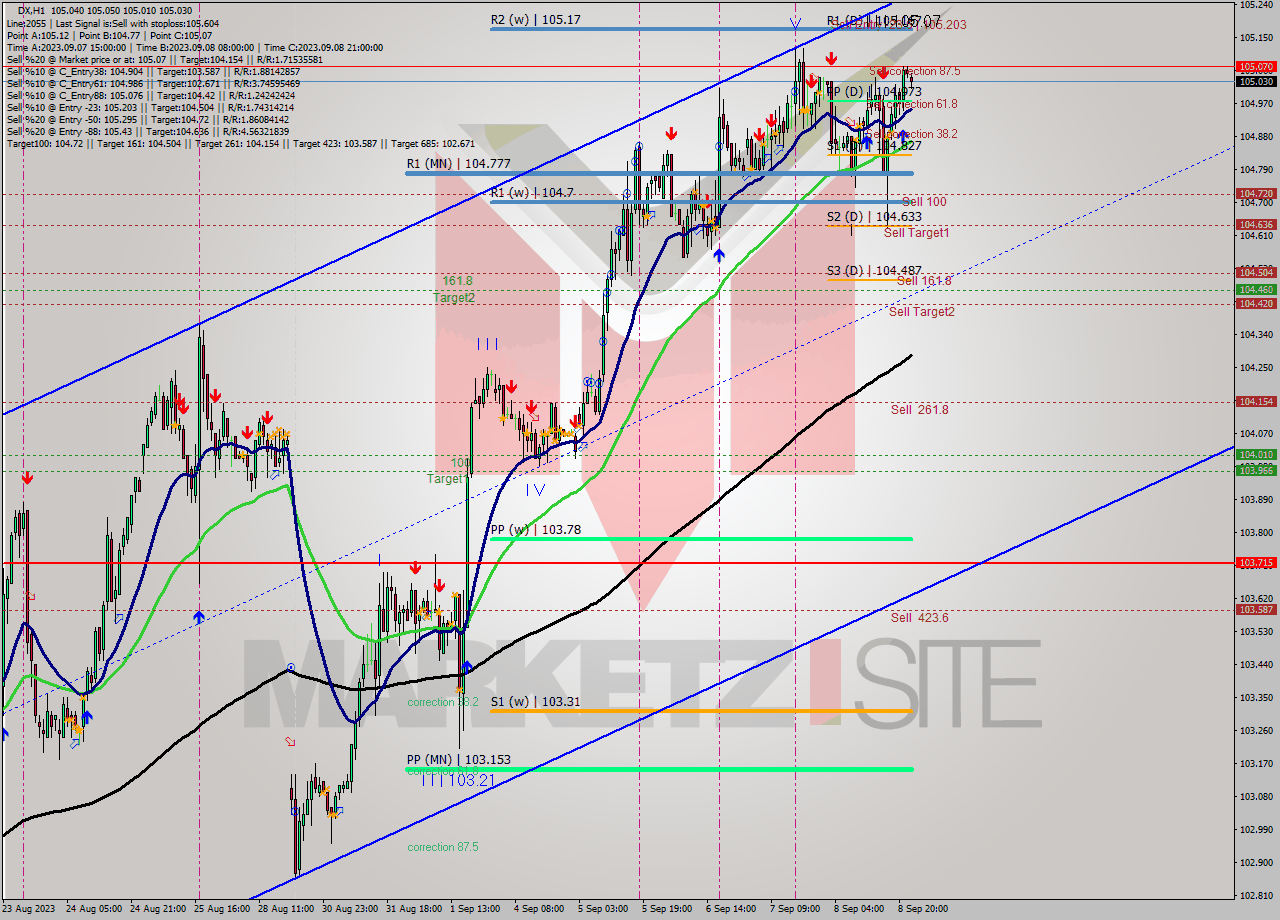
Task: Select the 'PP (MN) | 103.153' label
Action: [458, 760]
